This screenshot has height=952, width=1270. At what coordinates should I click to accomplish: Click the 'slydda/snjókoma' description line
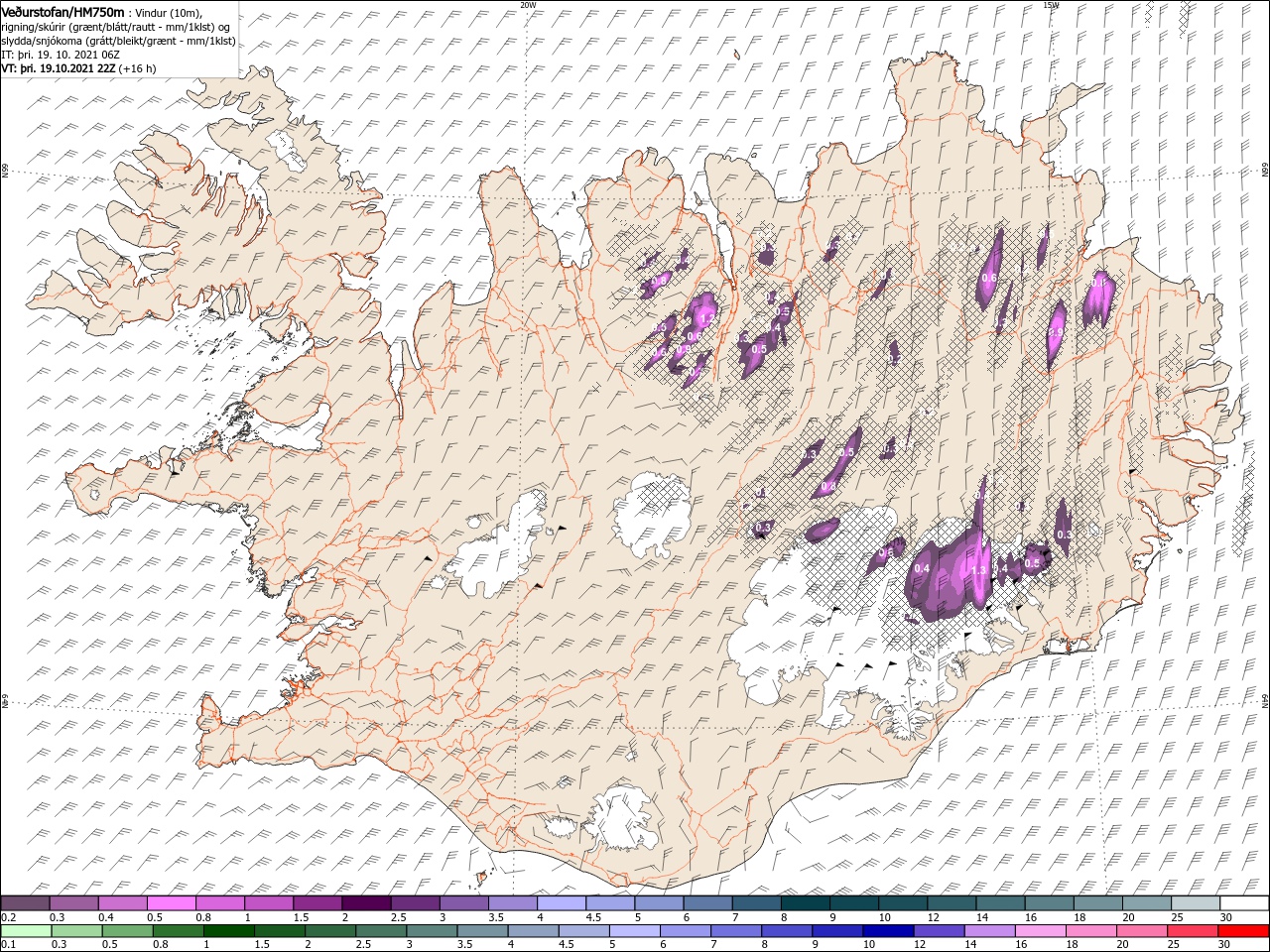[118, 41]
